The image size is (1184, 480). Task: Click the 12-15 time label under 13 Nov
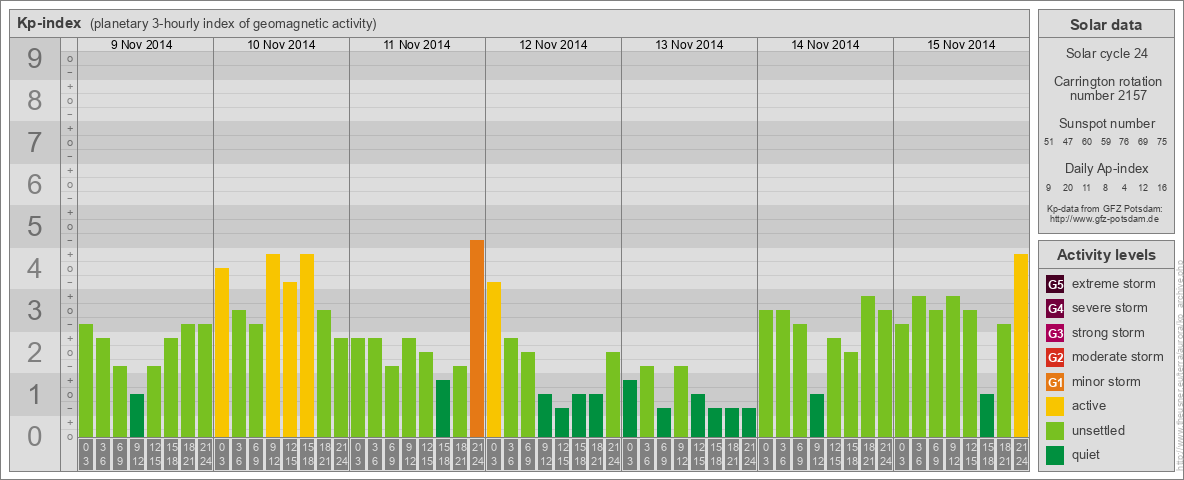[x=698, y=455]
